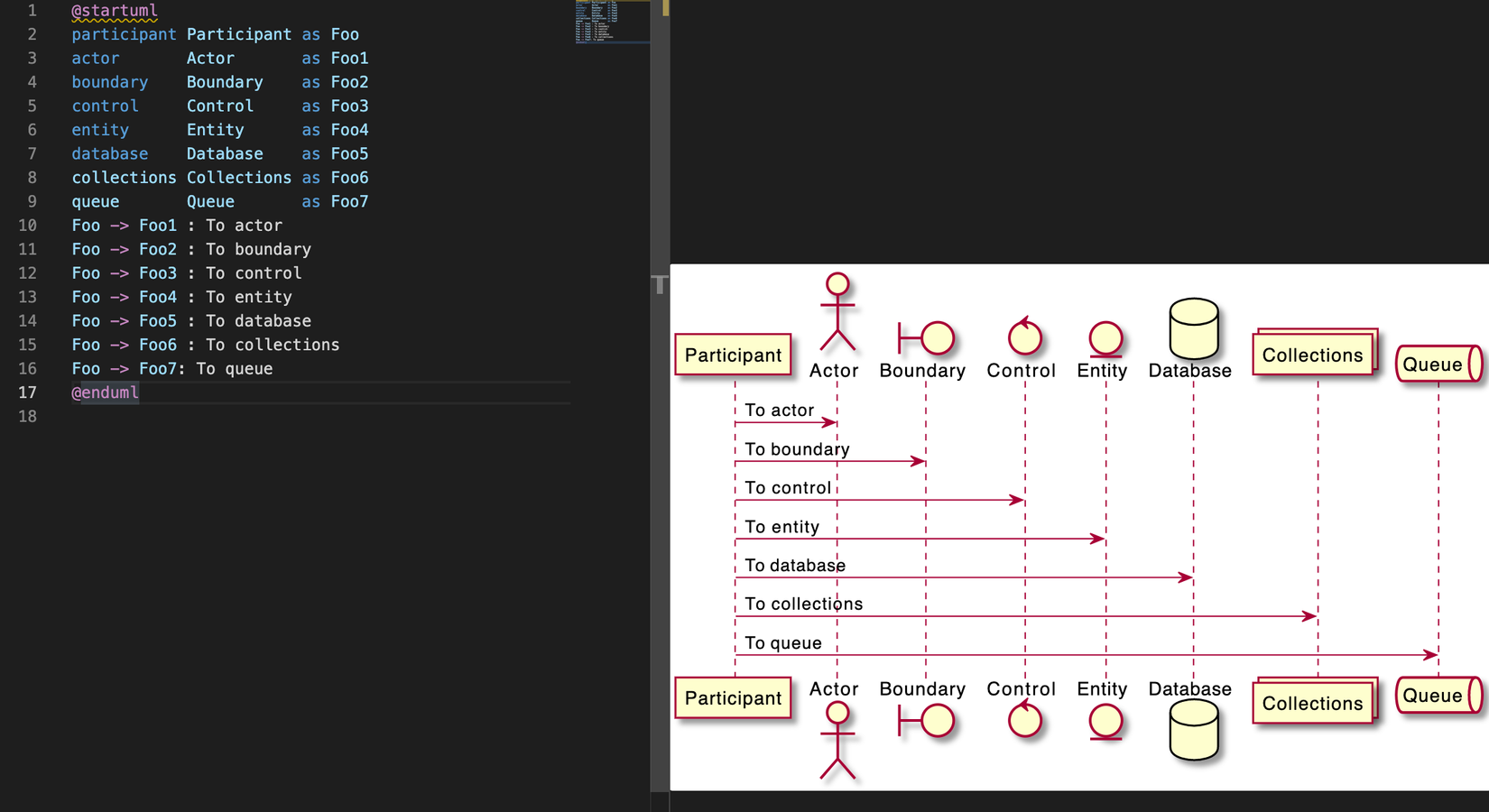This screenshot has height=812, width=1489.
Task: Click the 'queue' keyword on line 9
Action: point(96,201)
